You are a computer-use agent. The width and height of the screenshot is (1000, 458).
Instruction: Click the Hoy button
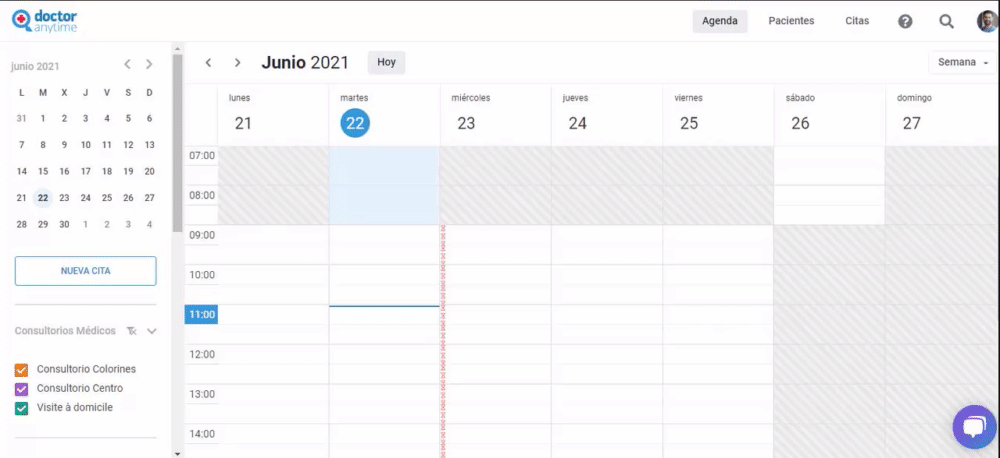click(386, 63)
